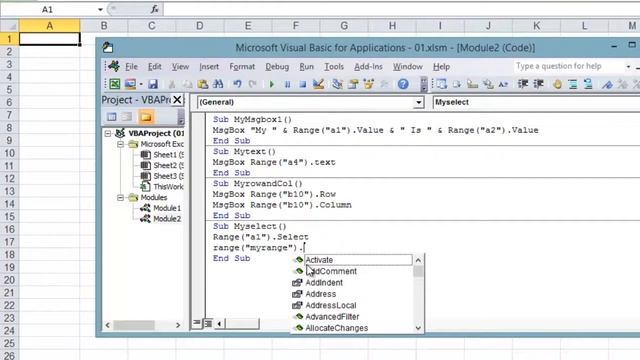Open the Add-Ins menu
The height and width of the screenshot is (360, 640).
point(369,67)
